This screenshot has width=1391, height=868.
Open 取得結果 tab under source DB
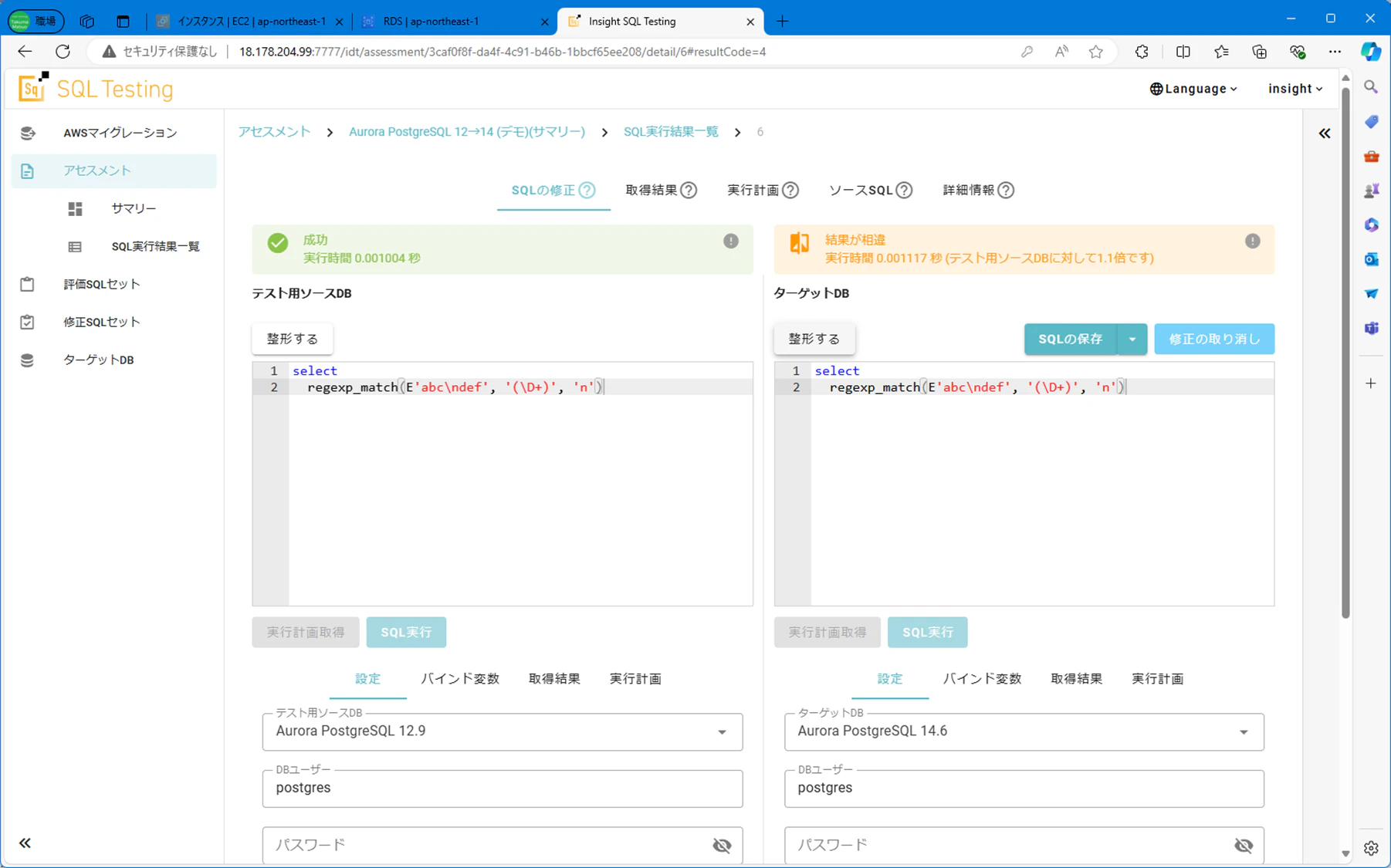(554, 679)
